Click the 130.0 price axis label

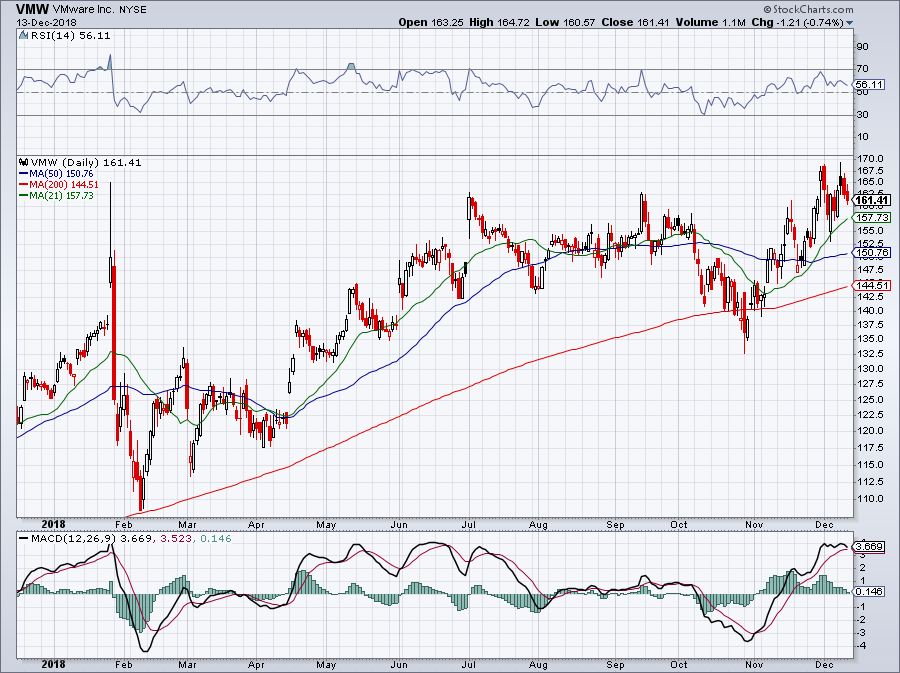coord(870,368)
